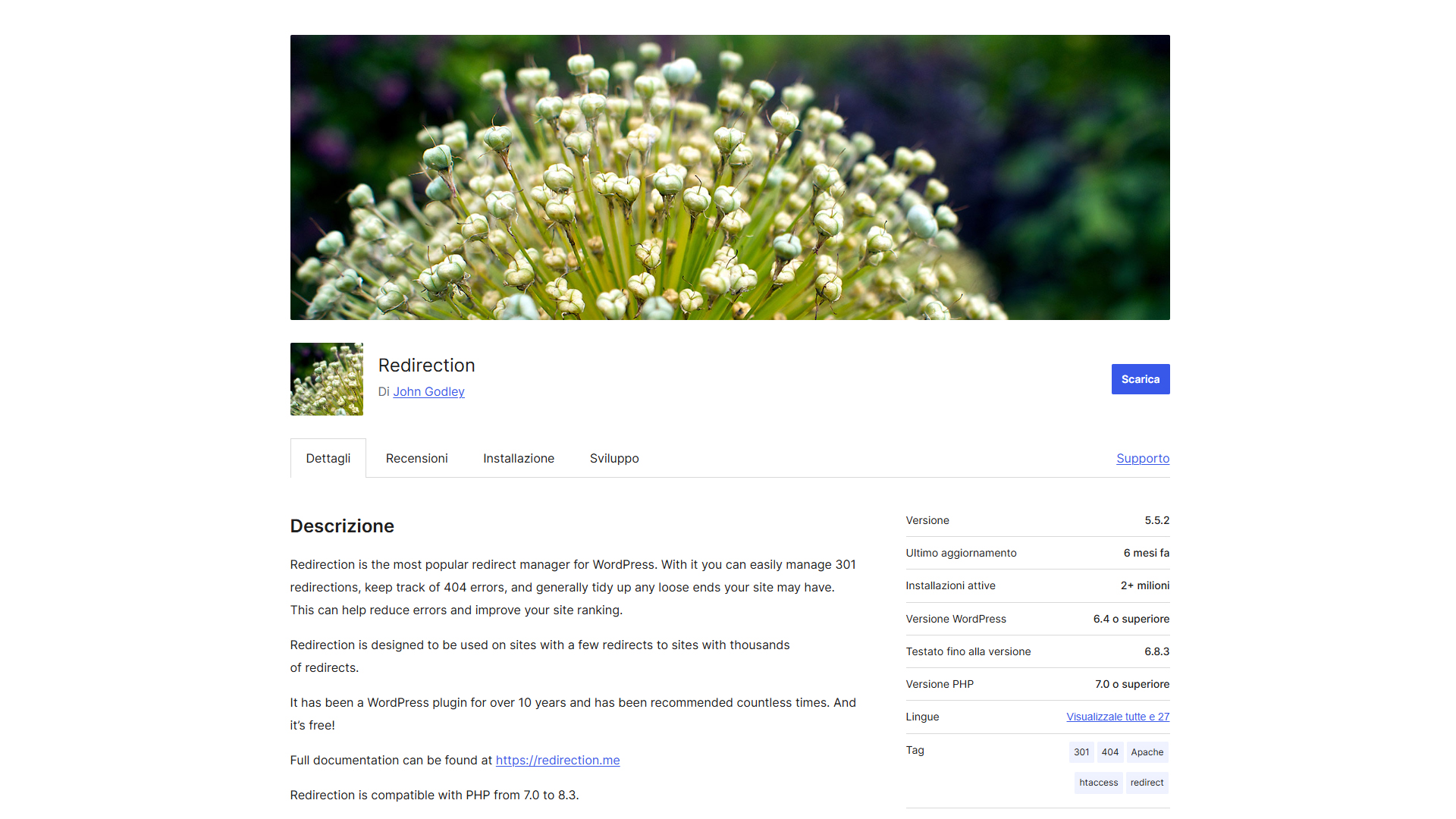
Task: Click the '2+ milioni' installations value
Action: click(x=1145, y=585)
